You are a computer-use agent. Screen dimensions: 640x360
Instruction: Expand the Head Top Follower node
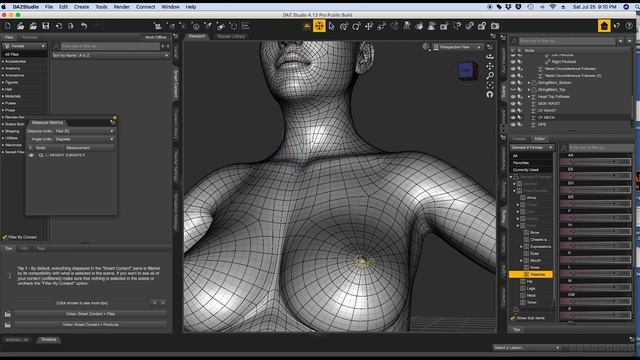(x=529, y=97)
